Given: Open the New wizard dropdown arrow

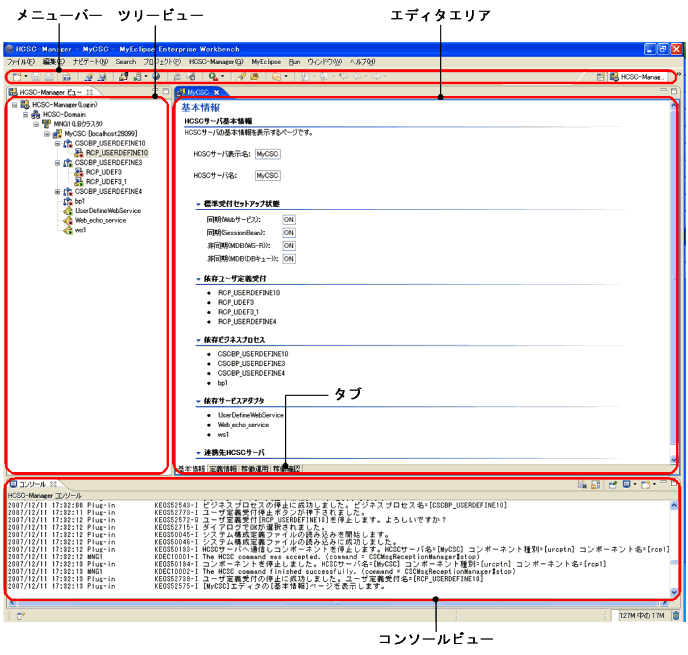Looking at the screenshot, I should 25,77.
